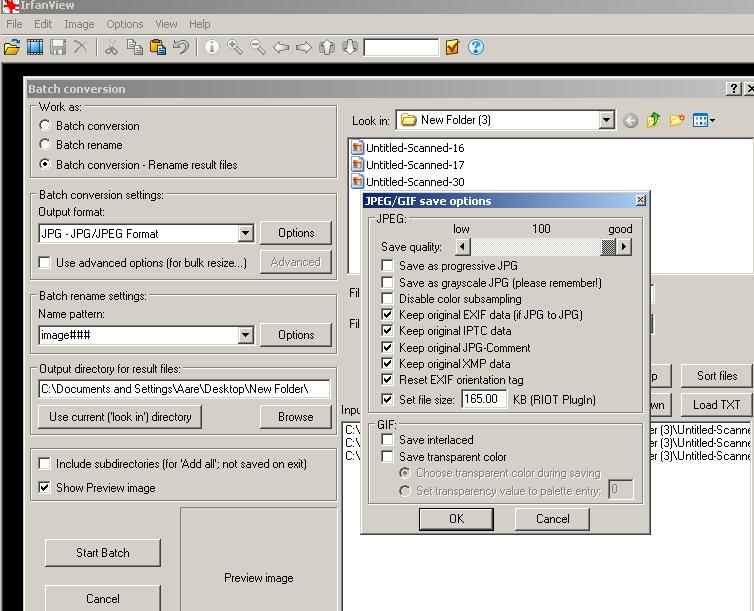Click the Start Batch button

(102, 553)
